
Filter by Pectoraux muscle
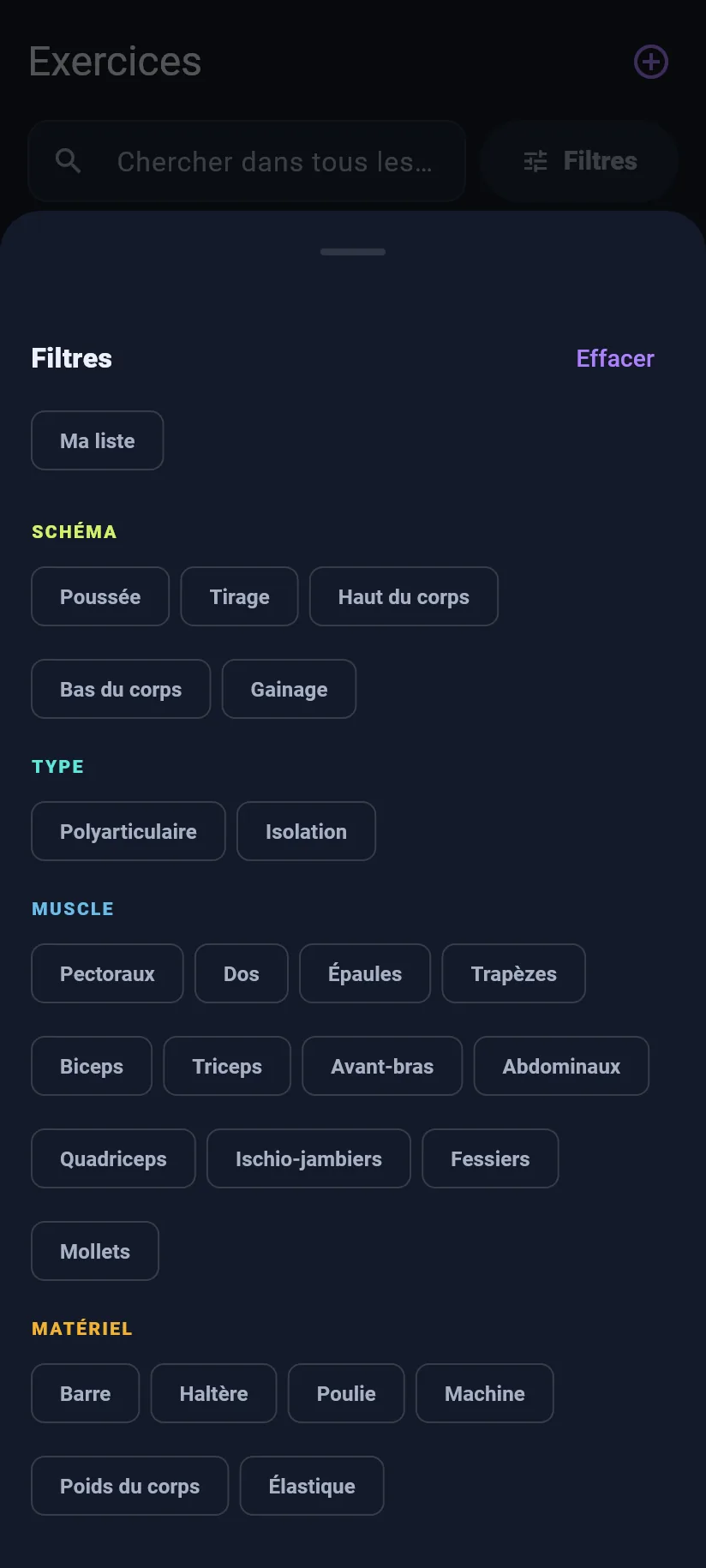(107, 973)
